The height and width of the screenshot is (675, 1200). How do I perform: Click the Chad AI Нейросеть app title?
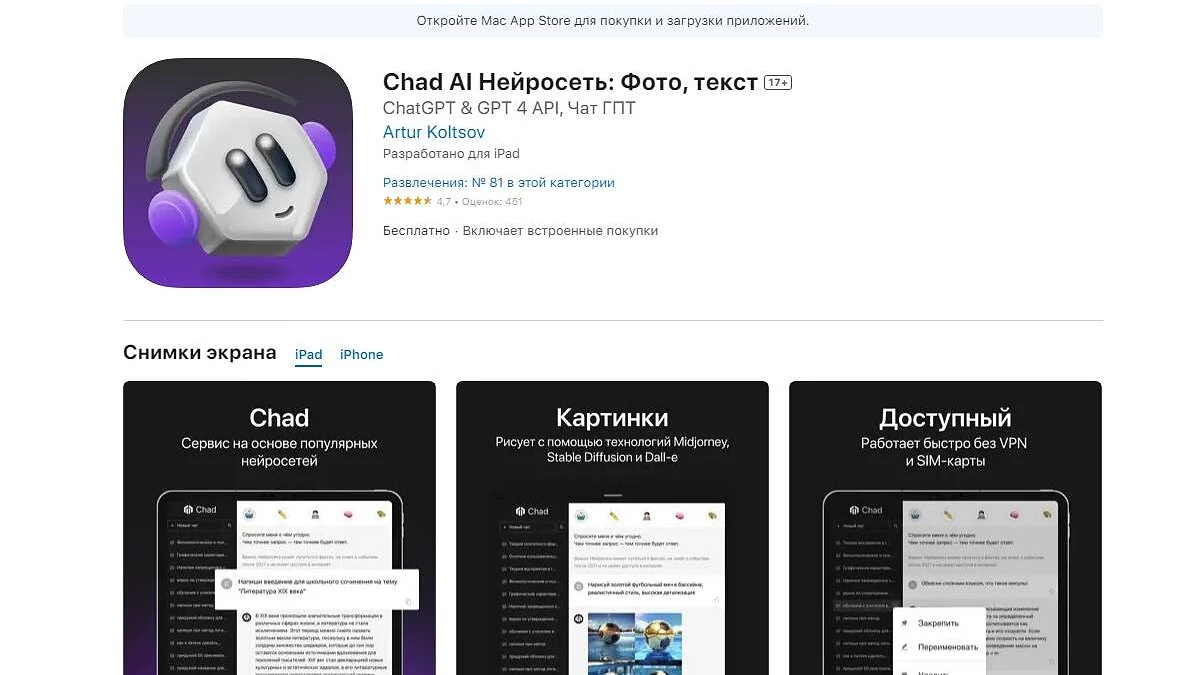click(570, 82)
